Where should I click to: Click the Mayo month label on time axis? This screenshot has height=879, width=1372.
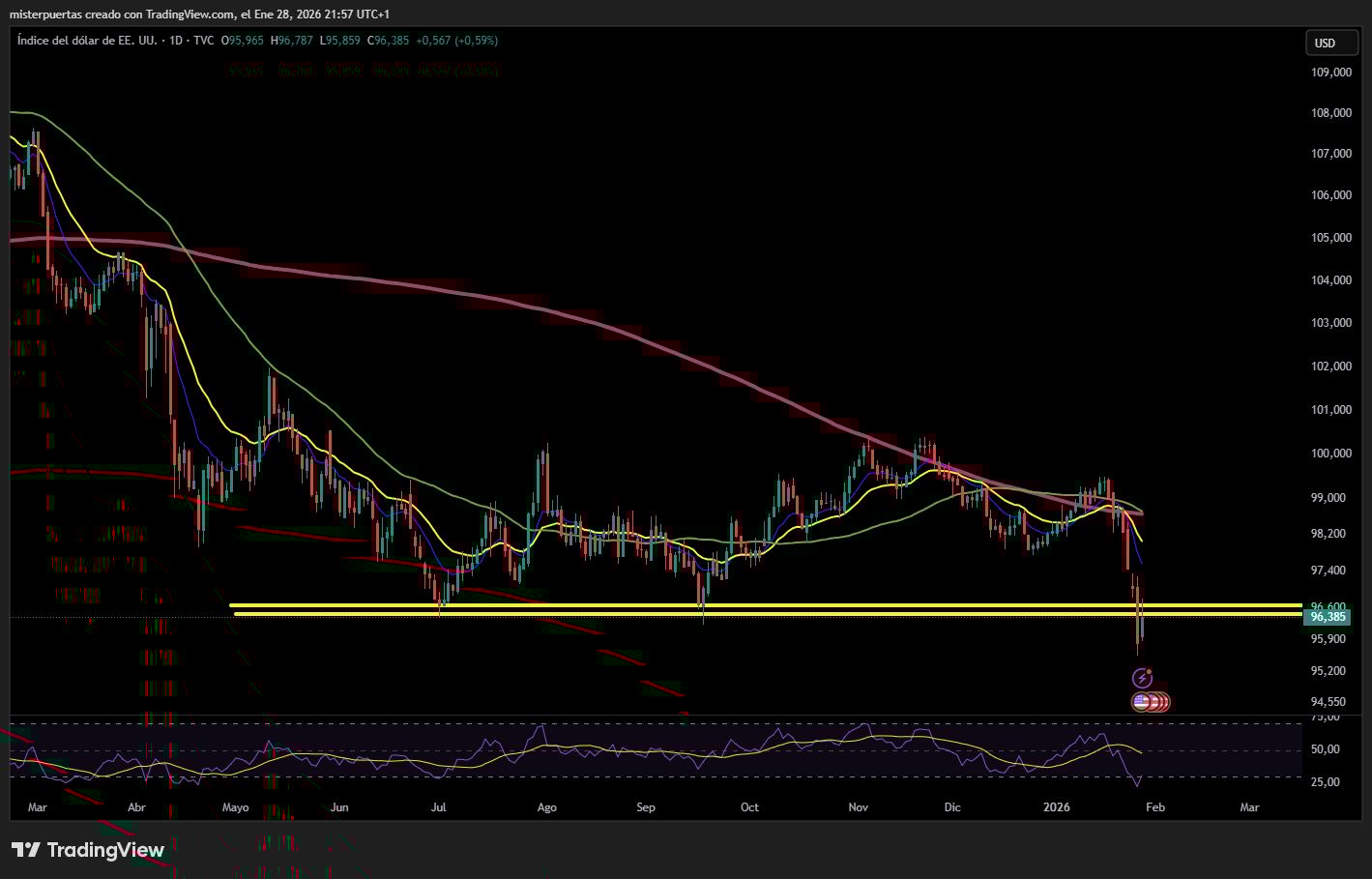[x=235, y=807]
